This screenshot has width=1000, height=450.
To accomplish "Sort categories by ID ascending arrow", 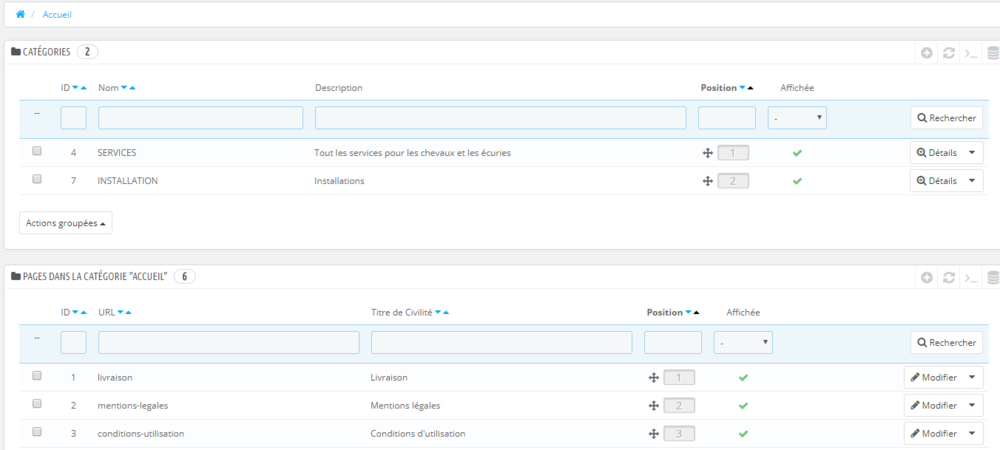I will [x=84, y=88].
